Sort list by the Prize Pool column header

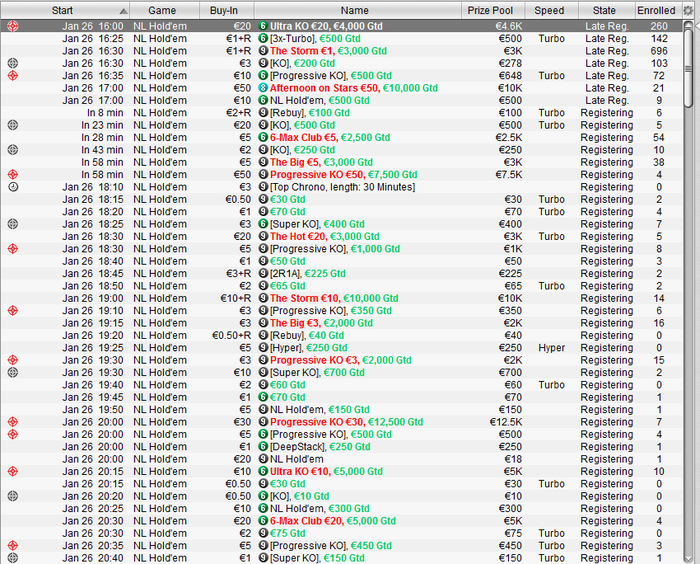click(492, 10)
